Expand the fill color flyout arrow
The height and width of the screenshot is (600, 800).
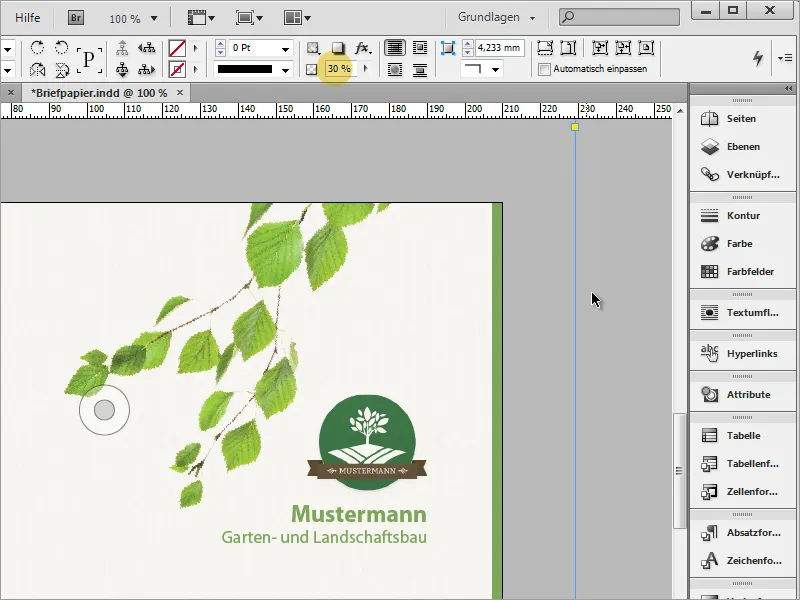click(x=195, y=48)
